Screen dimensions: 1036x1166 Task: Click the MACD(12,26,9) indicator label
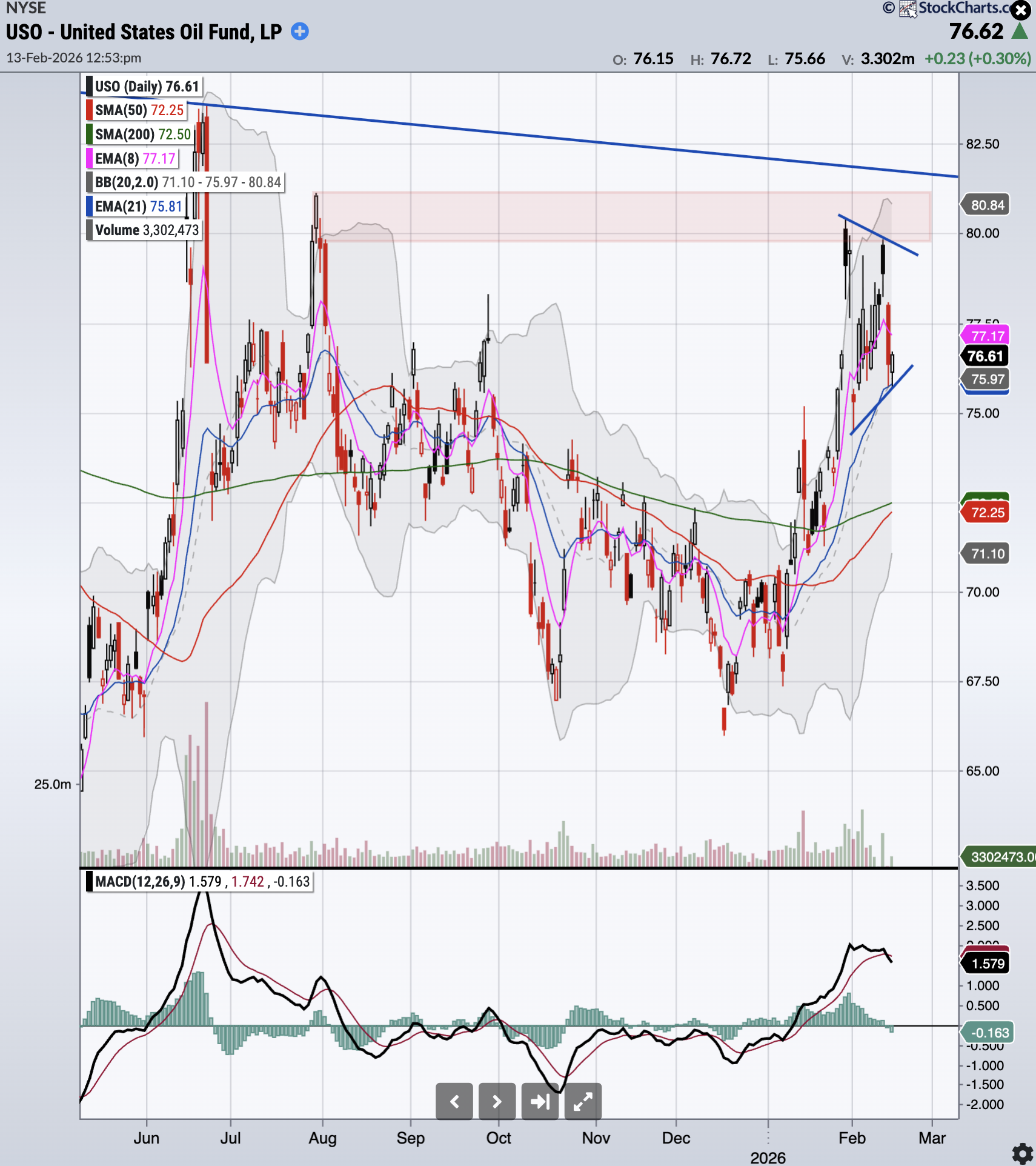(x=140, y=881)
